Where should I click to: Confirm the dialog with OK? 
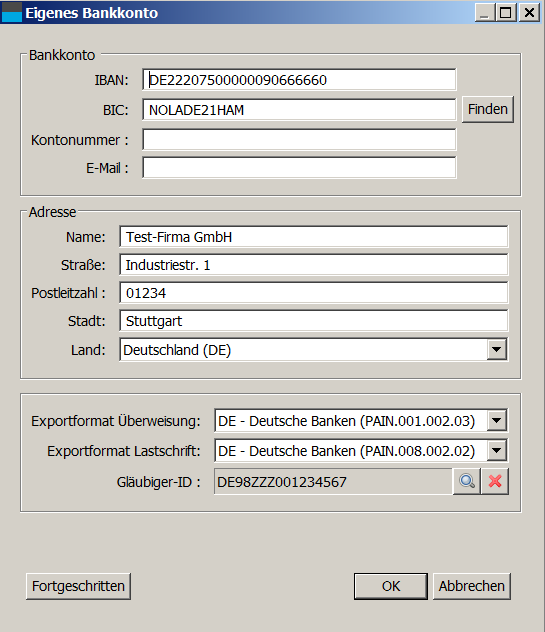tap(391, 586)
